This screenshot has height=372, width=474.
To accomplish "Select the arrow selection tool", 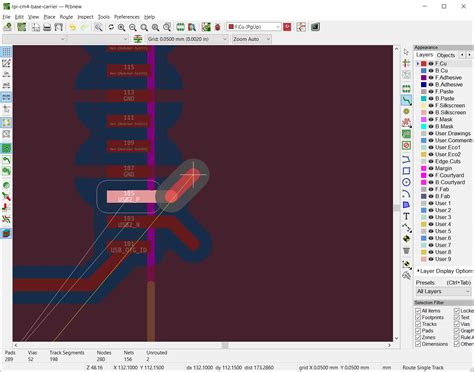I will (406, 52).
